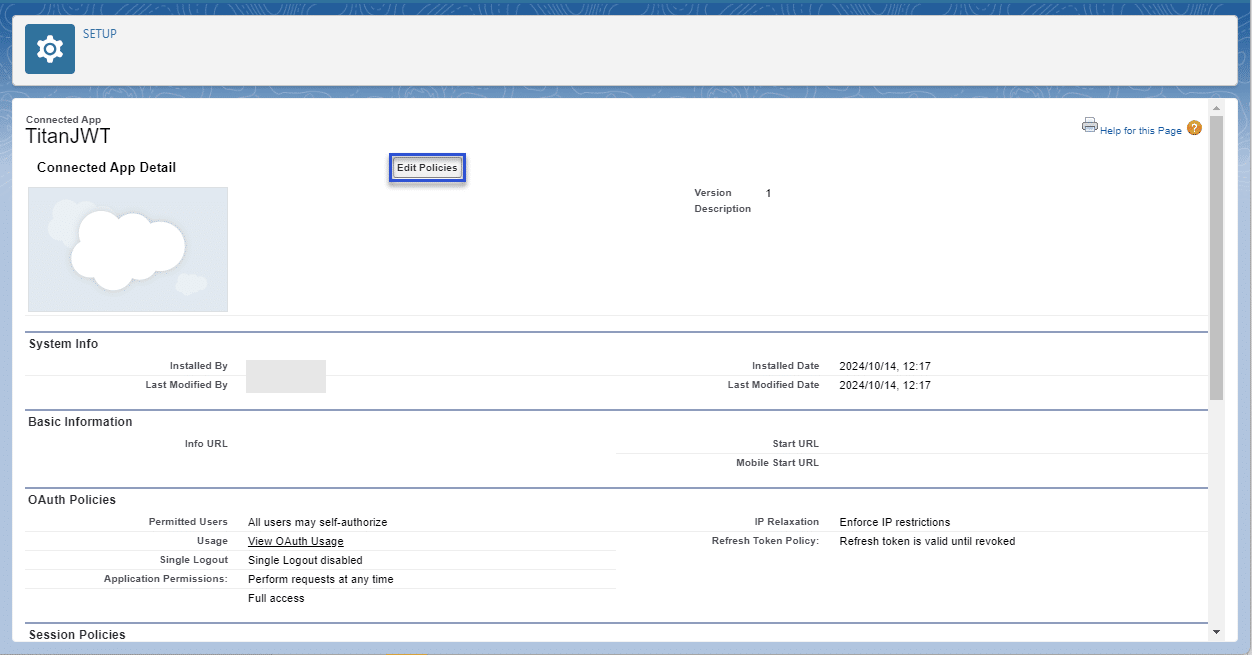Click the Connected App Detail heading

pyautogui.click(x=106, y=168)
